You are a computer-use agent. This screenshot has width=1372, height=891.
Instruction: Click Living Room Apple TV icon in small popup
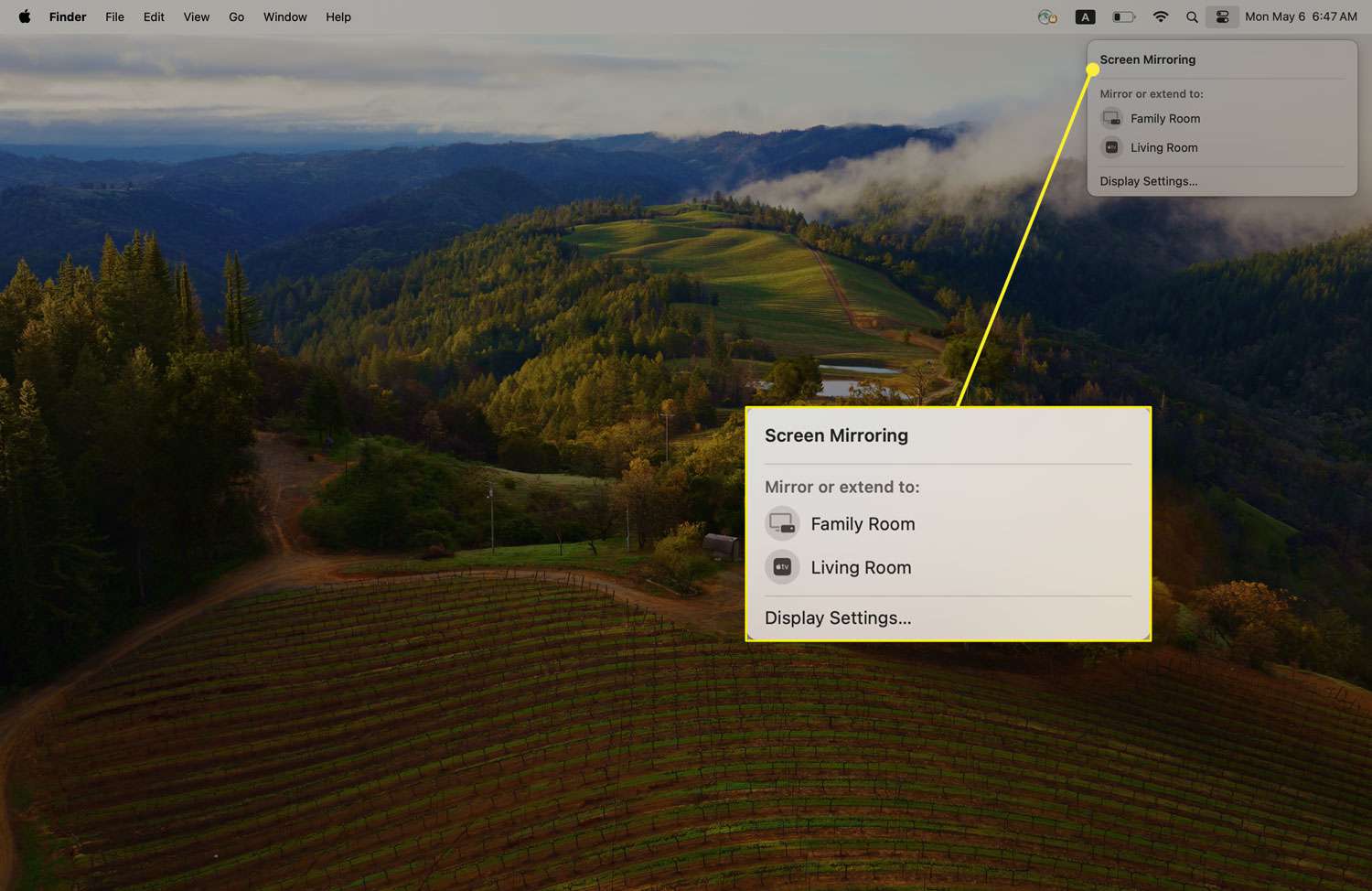point(1111,147)
